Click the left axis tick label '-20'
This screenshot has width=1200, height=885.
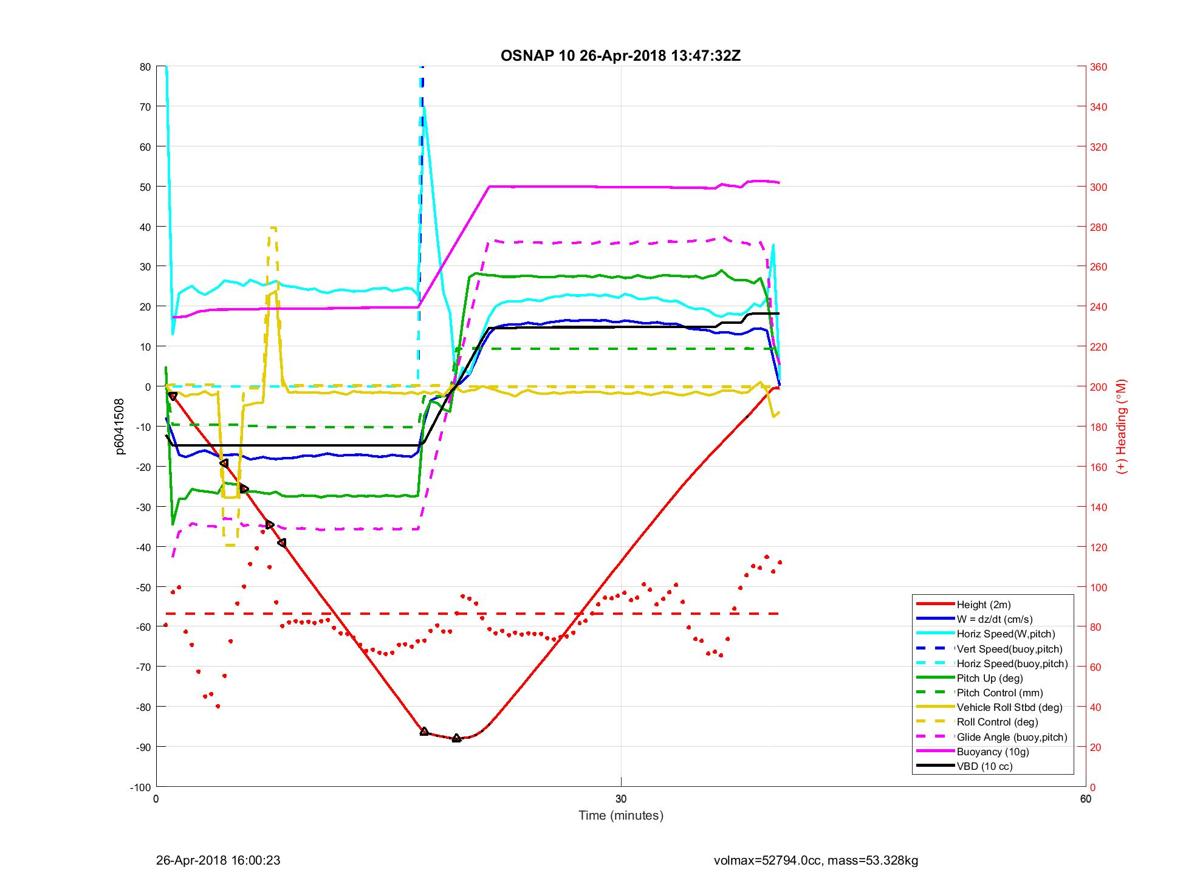click(142, 467)
